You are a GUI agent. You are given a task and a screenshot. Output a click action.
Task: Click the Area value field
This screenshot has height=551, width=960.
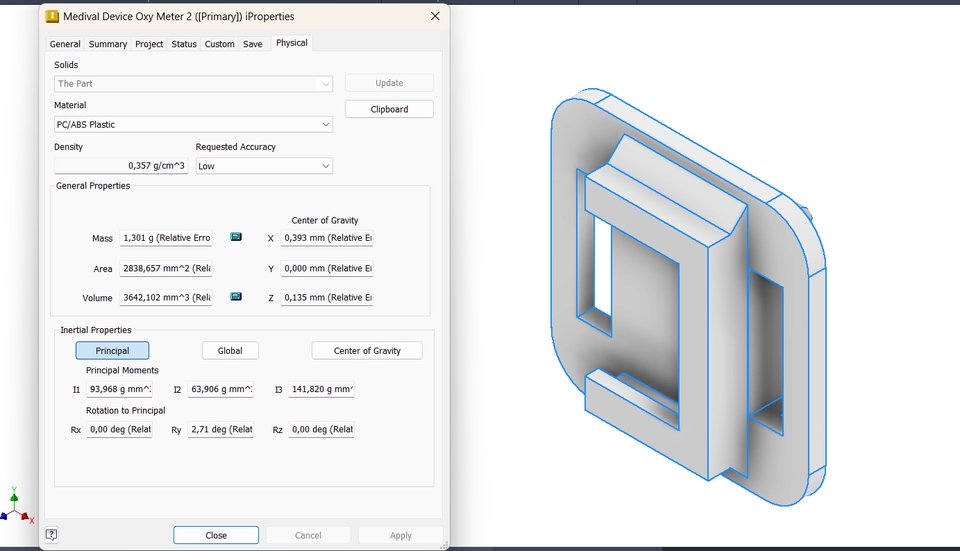coord(166,268)
